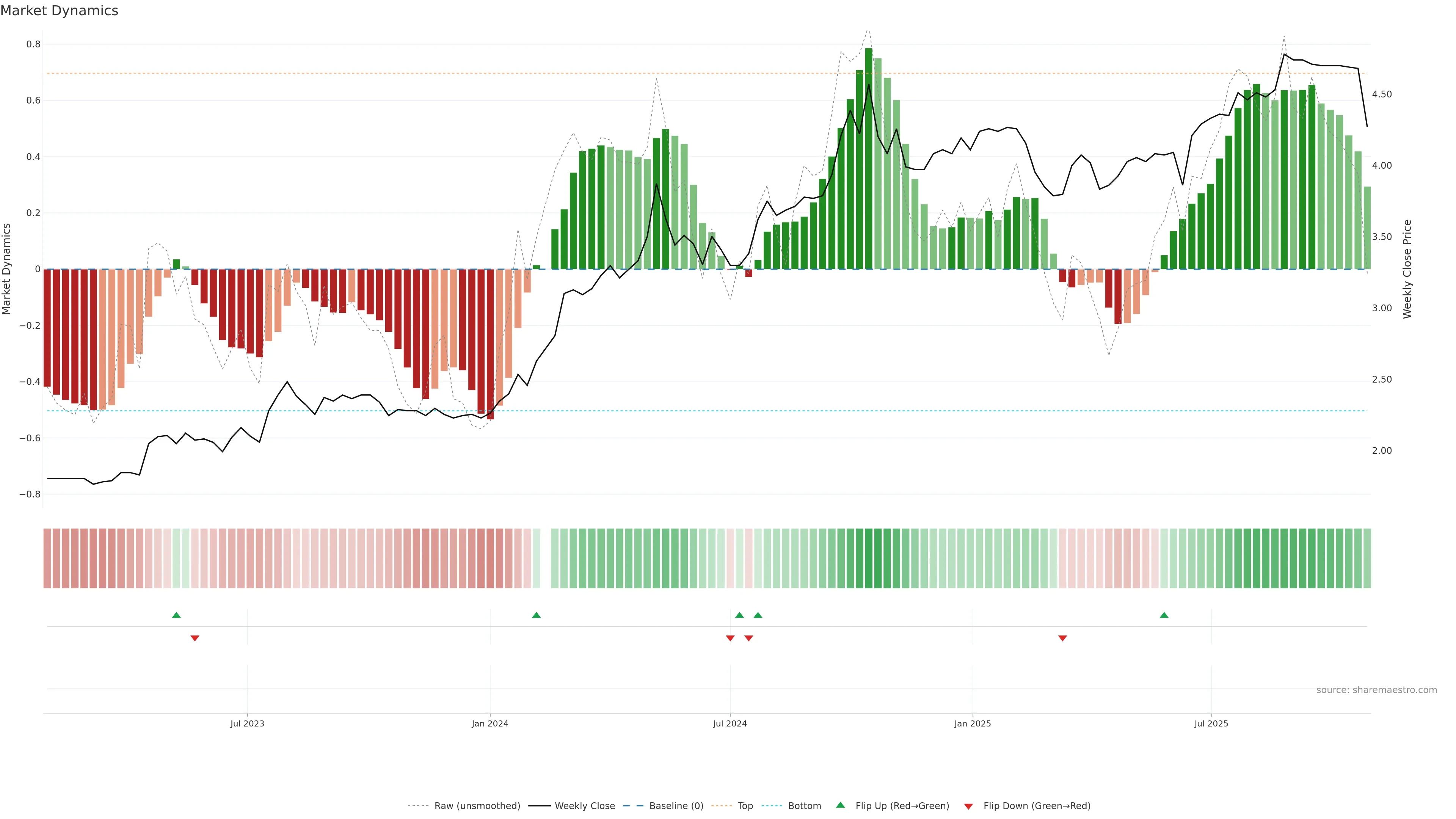Click the red triangle icon in the legend
Screen dimensions: 1456x819
968,806
